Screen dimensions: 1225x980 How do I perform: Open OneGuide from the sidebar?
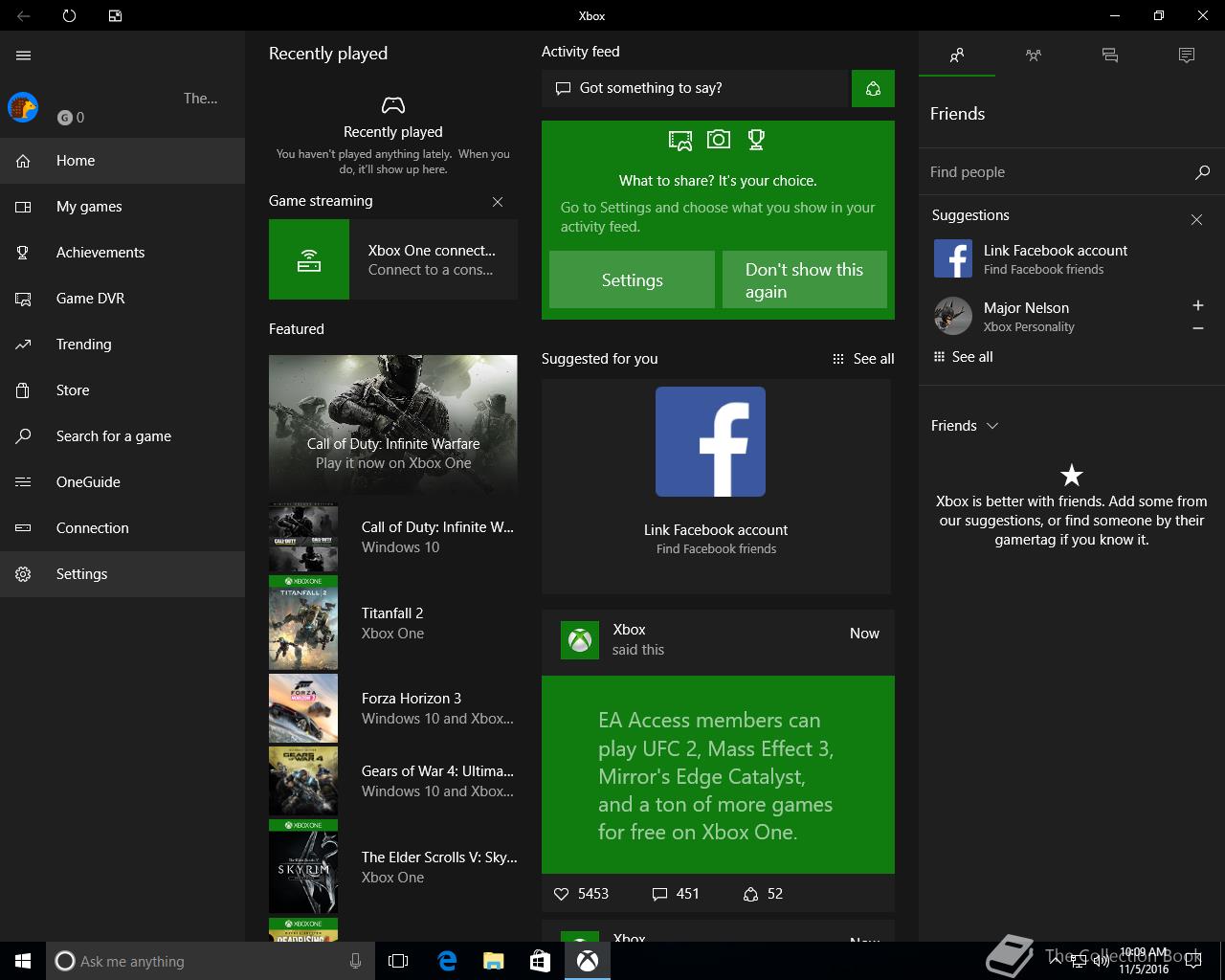click(122, 482)
